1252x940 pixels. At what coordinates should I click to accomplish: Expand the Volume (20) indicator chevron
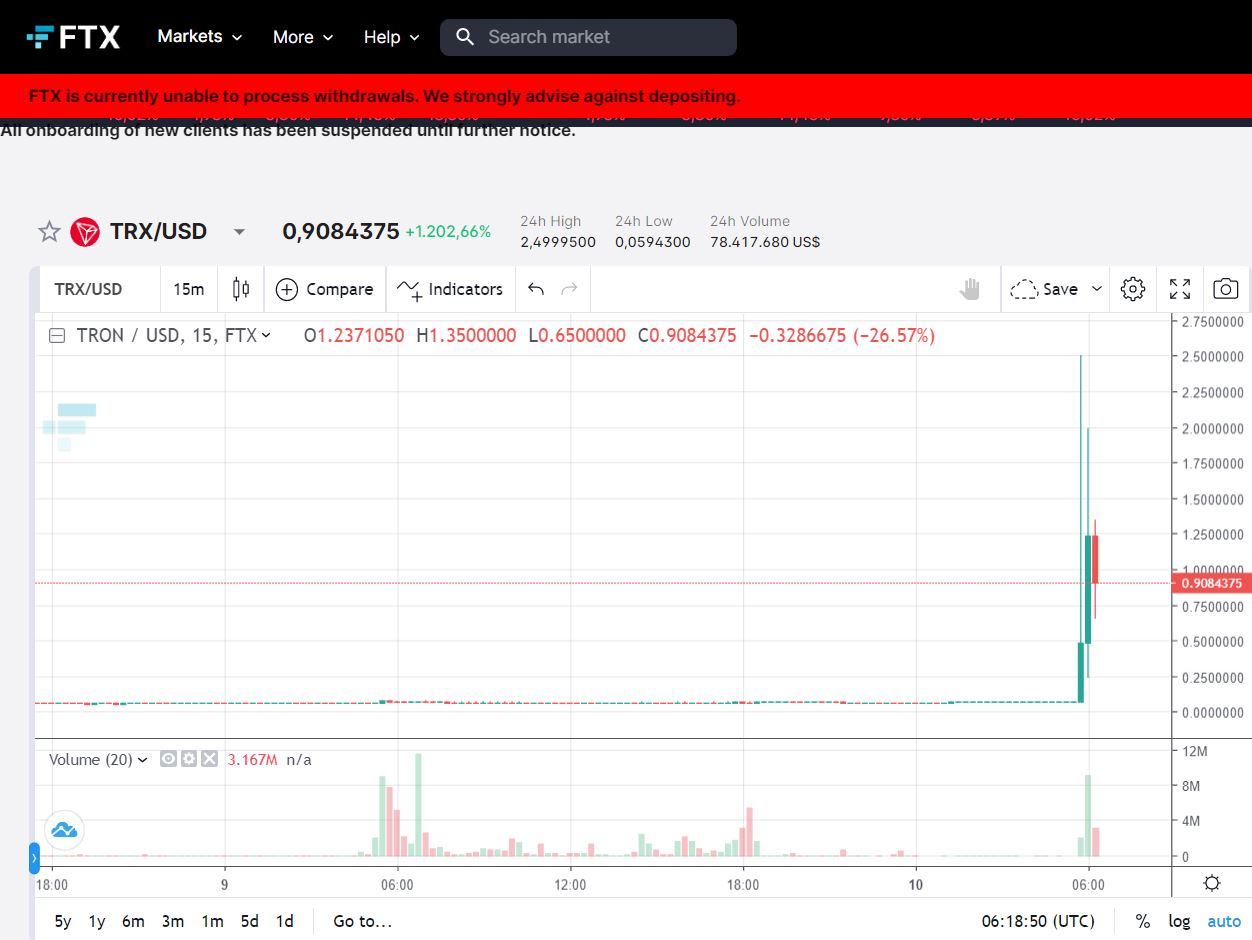(x=142, y=760)
